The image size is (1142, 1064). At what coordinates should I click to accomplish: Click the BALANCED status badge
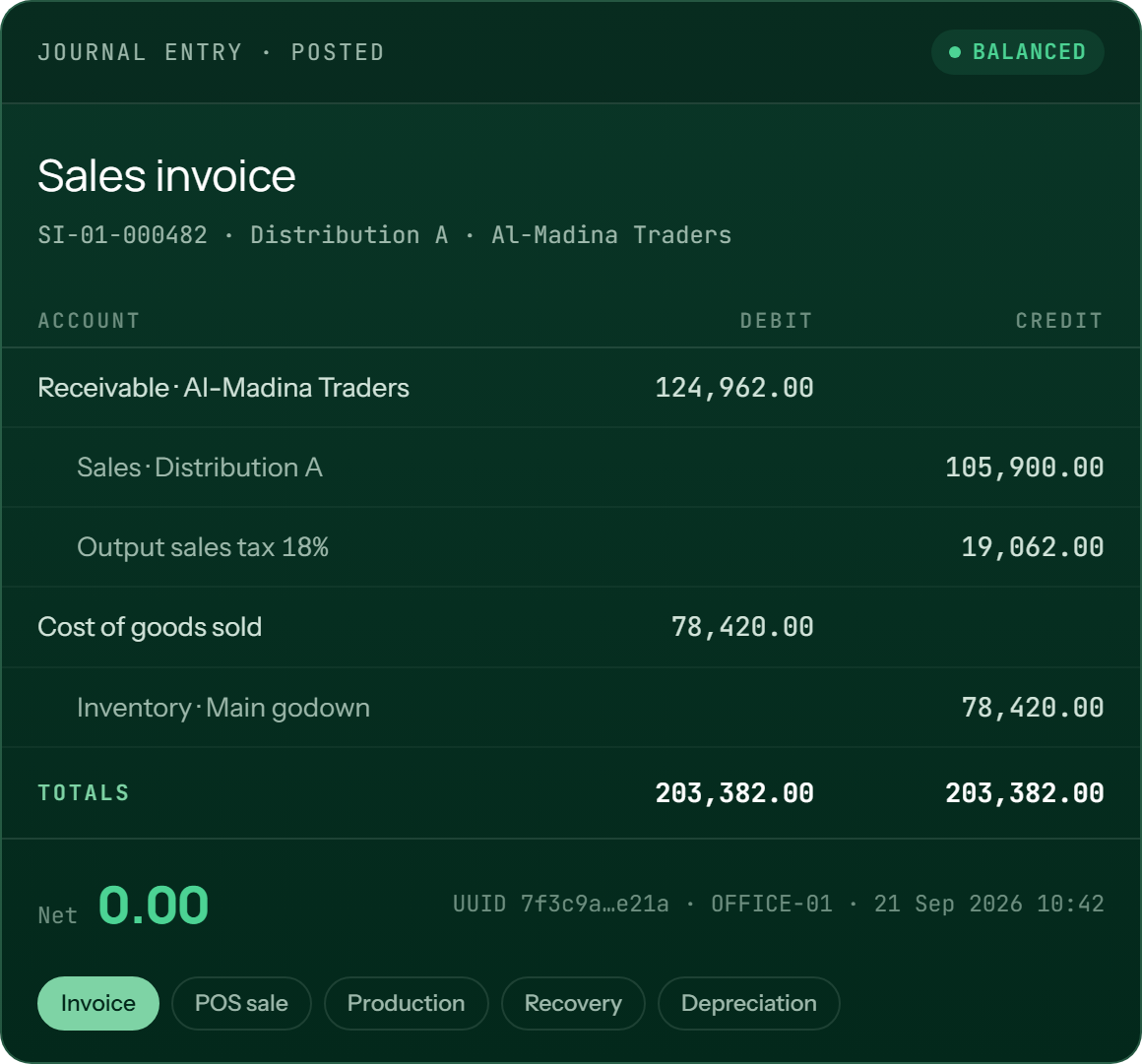[x=1017, y=52]
